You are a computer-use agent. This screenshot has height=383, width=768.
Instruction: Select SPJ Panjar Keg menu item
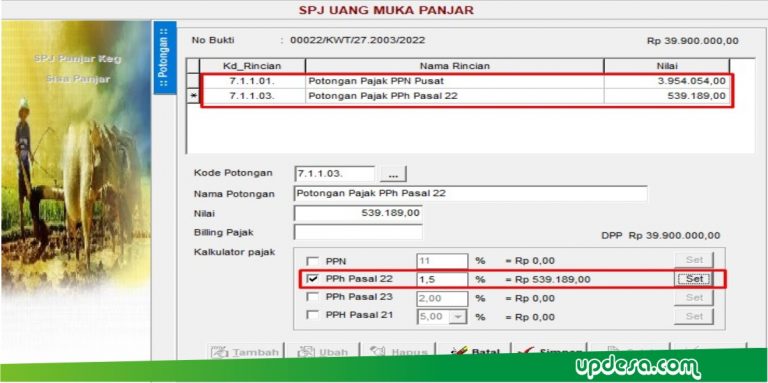(77, 59)
